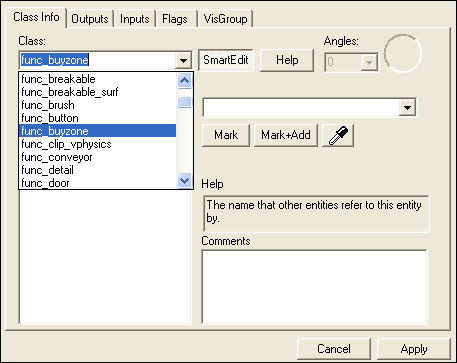Go to the VisGroup tab
The width and height of the screenshot is (457, 363).
225,19
